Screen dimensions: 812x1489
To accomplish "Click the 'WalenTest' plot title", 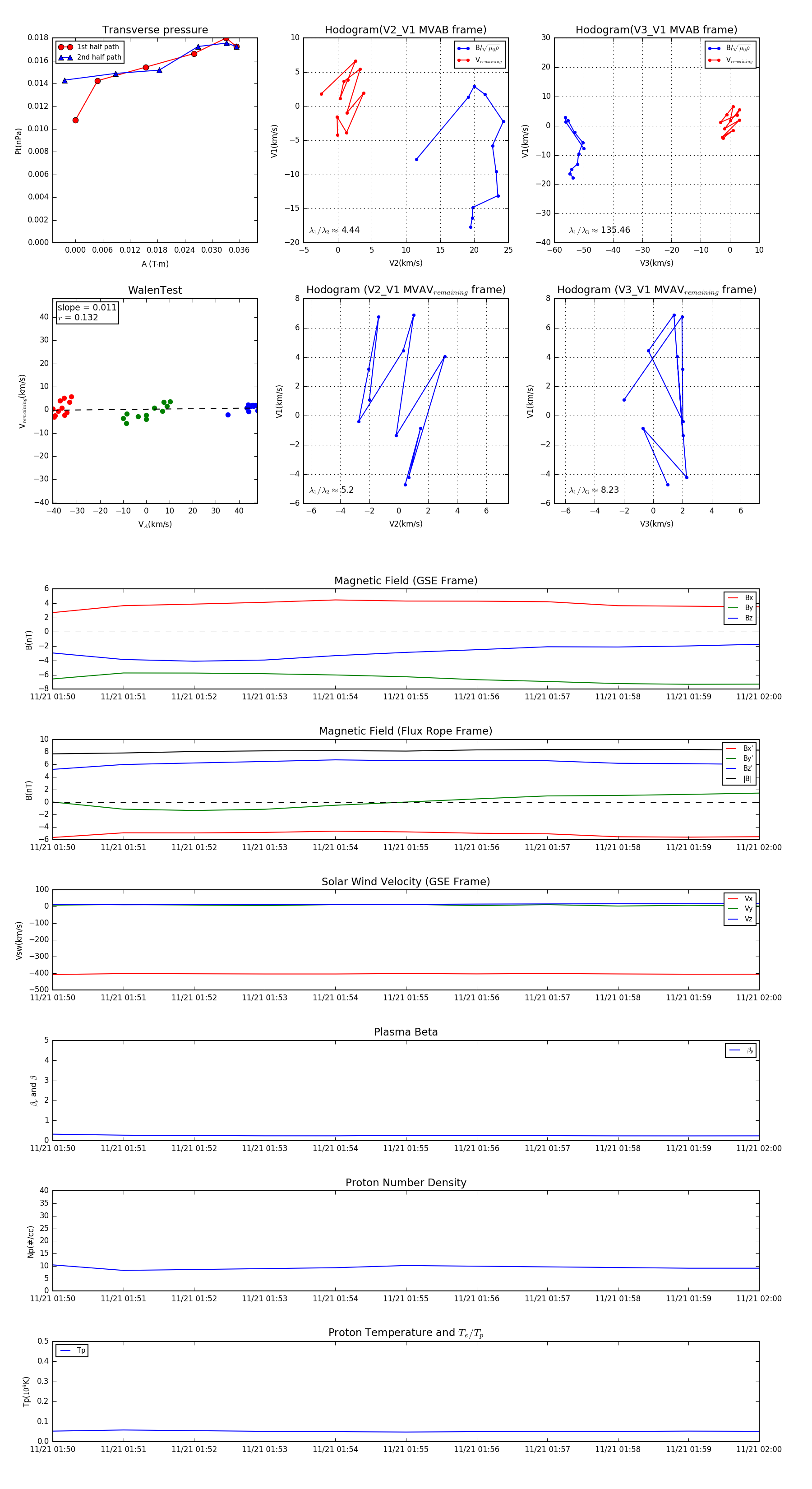I will click(155, 290).
